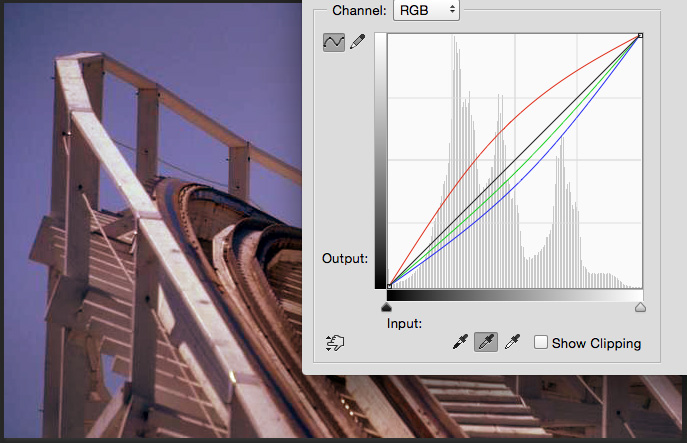Pick the white point eyedropper
687x443 pixels.
click(x=512, y=342)
